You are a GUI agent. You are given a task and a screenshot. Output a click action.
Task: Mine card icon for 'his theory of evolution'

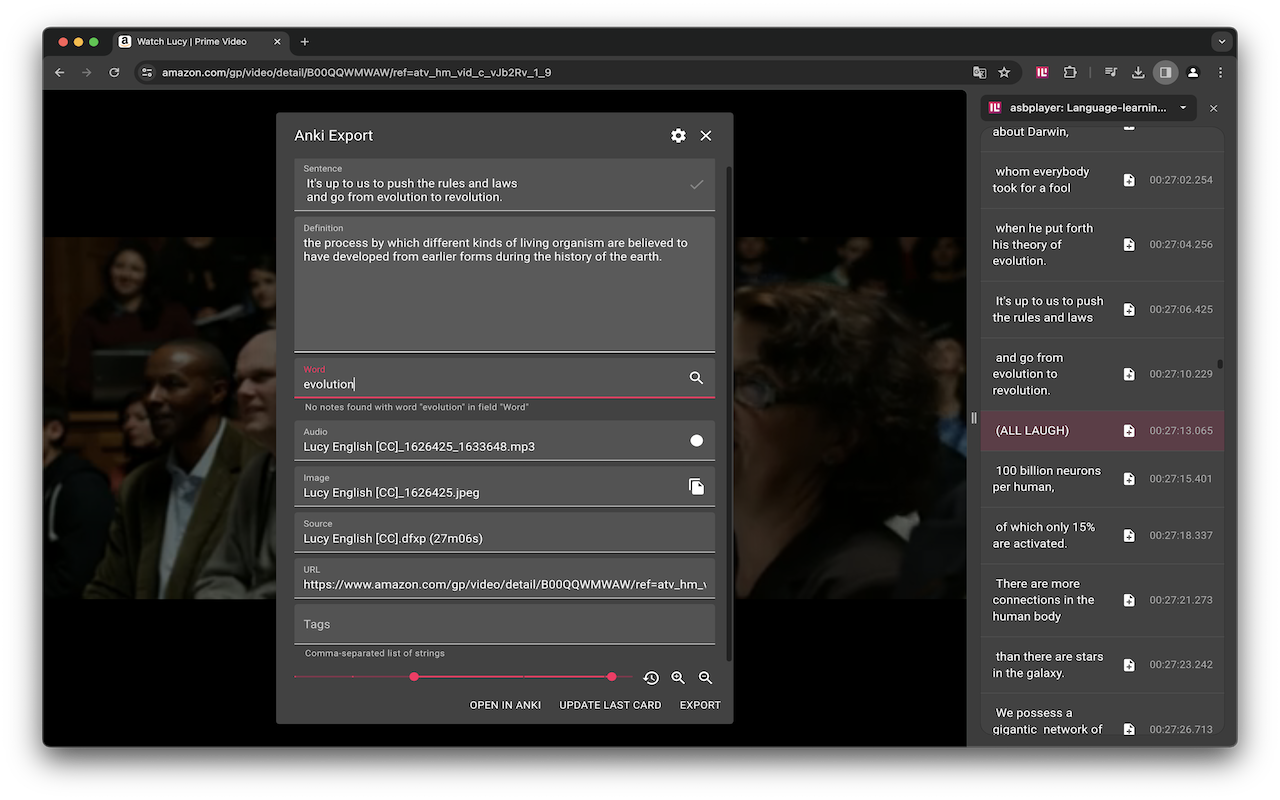[1129, 244]
